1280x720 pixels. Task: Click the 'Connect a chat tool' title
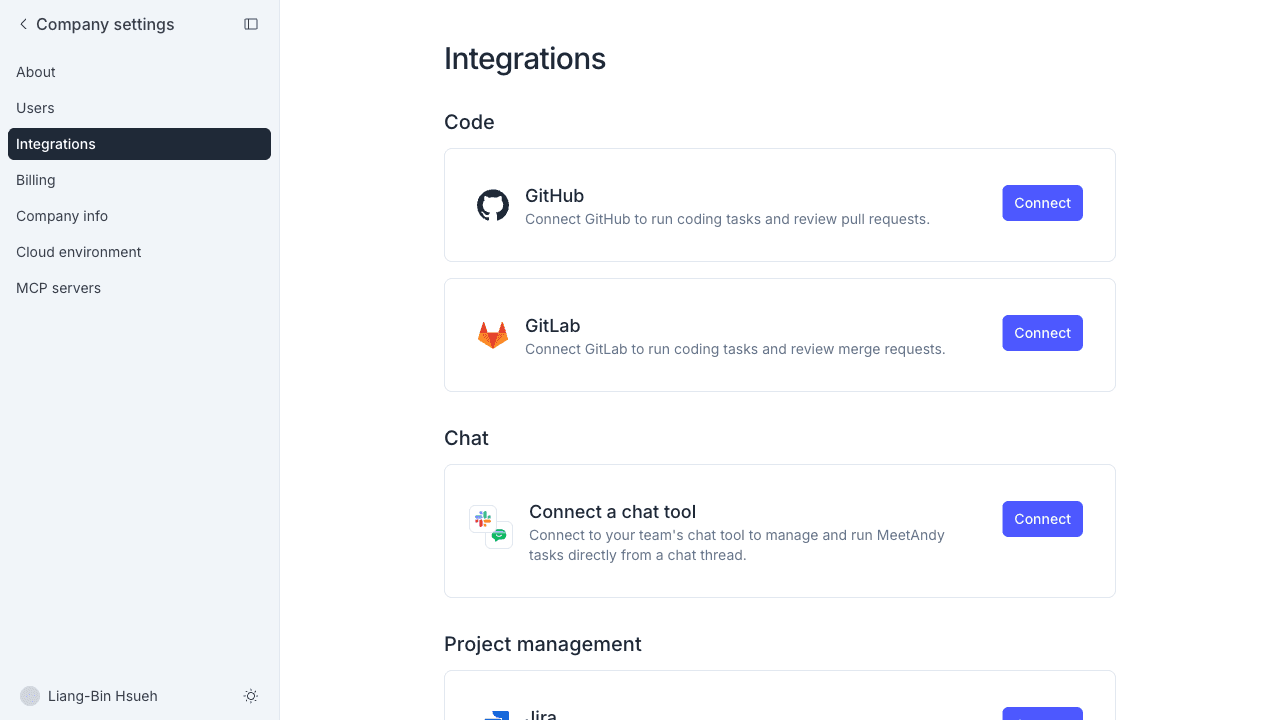click(612, 512)
